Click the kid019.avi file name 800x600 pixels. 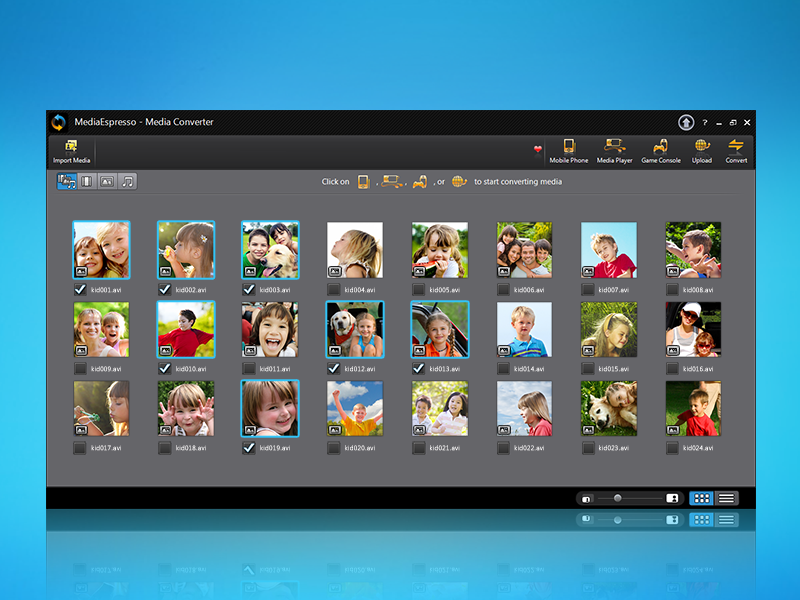point(275,448)
